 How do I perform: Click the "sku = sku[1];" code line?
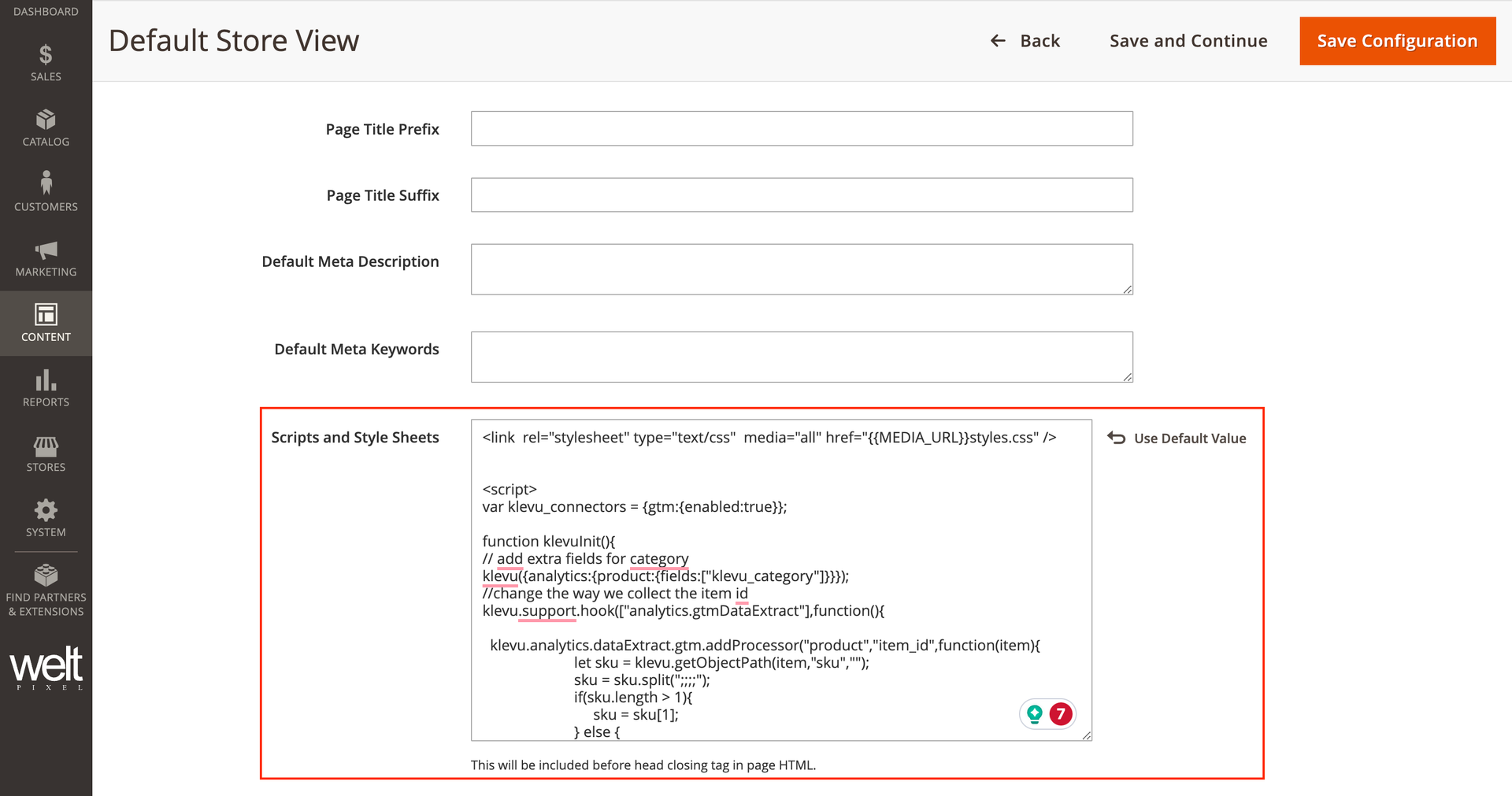pyautogui.click(x=636, y=715)
